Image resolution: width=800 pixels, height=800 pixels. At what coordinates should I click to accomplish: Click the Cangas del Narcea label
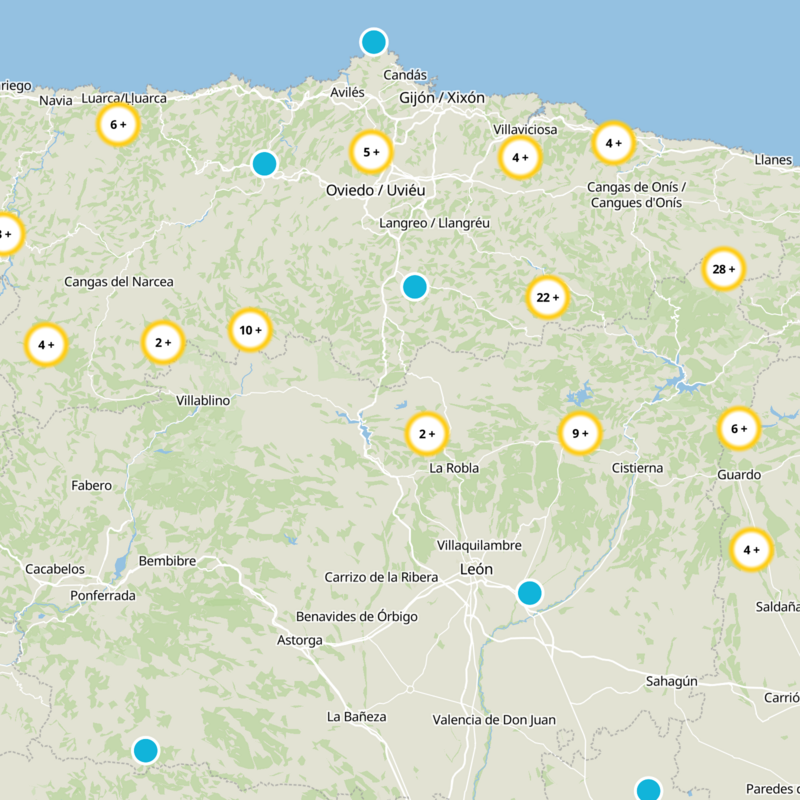pyautogui.click(x=119, y=282)
